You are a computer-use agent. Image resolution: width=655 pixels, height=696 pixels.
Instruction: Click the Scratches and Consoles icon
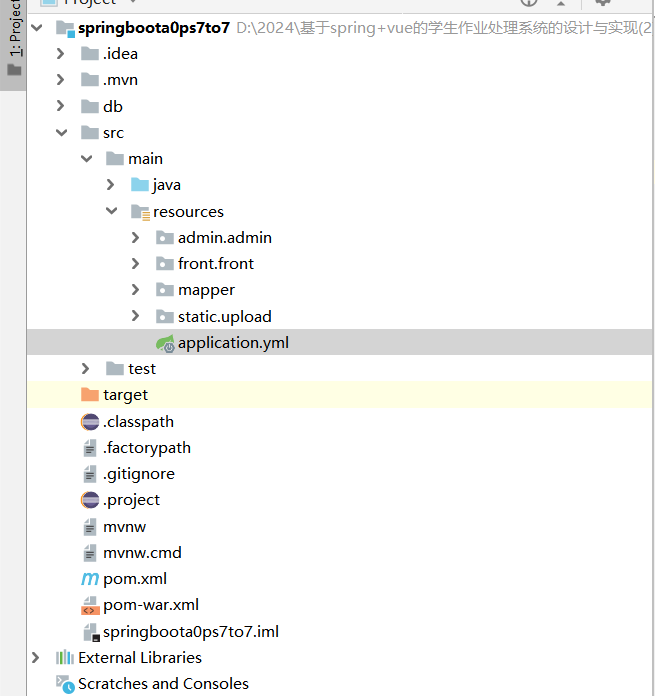tap(65, 684)
